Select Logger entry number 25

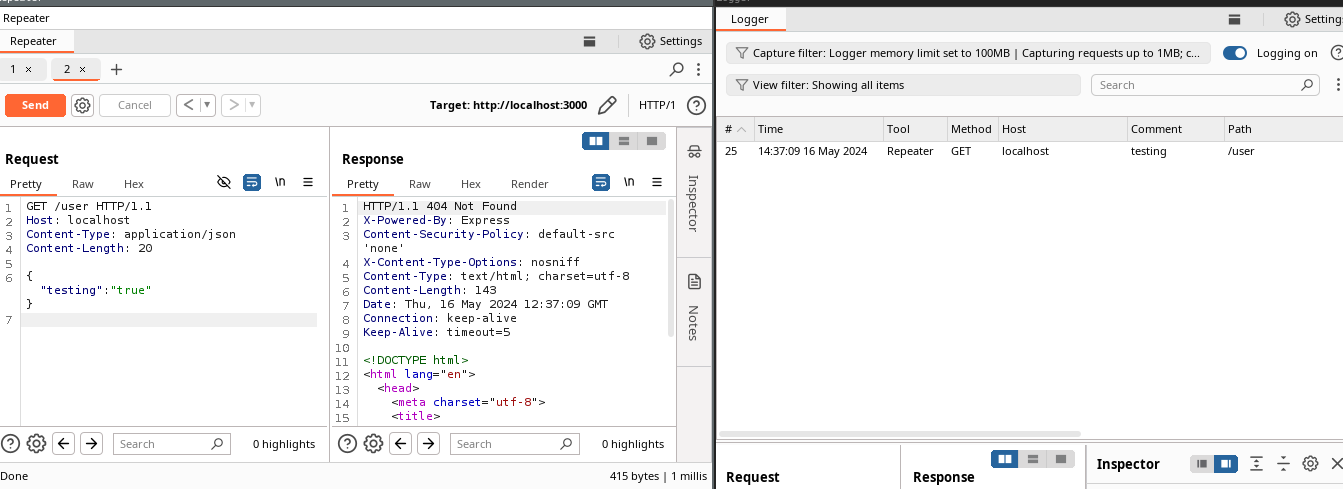pos(1030,151)
